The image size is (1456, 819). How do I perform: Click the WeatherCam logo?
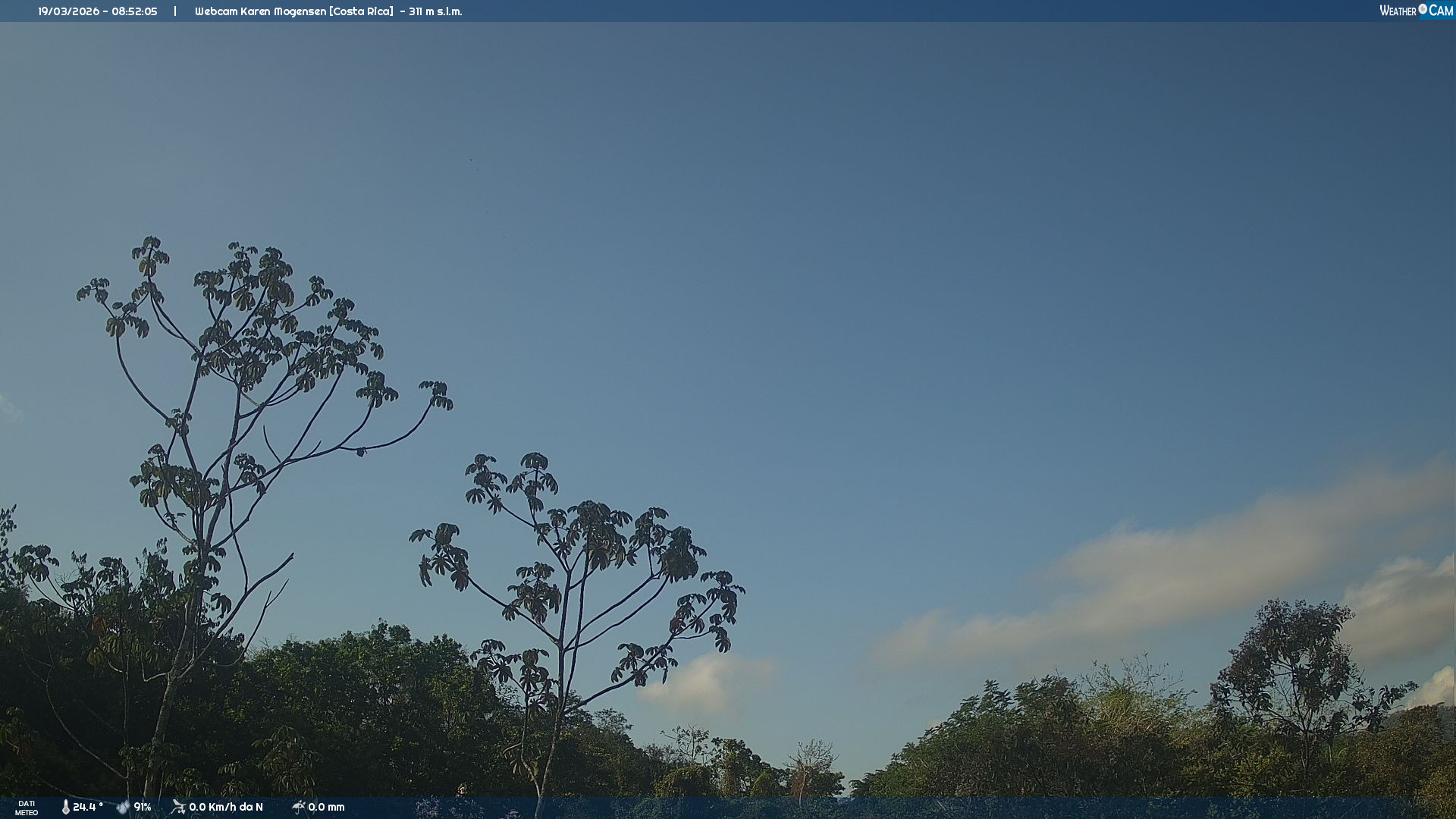point(1416,11)
